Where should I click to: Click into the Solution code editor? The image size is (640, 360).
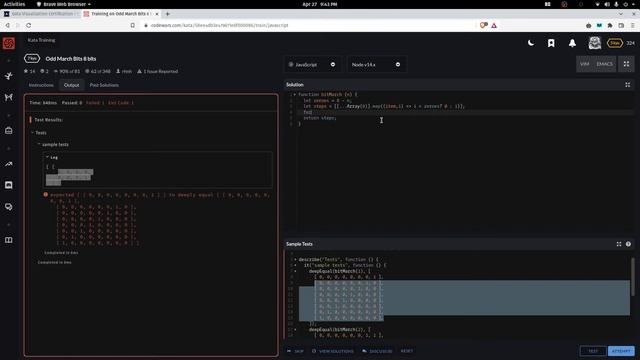coord(459,163)
